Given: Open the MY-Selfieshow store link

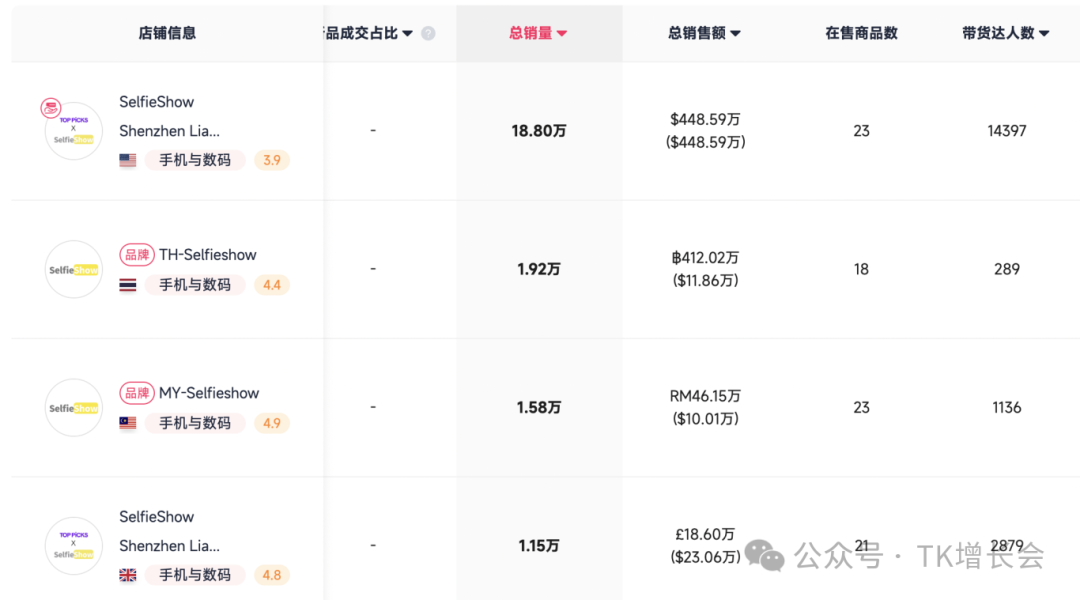Looking at the screenshot, I should 209,393.
